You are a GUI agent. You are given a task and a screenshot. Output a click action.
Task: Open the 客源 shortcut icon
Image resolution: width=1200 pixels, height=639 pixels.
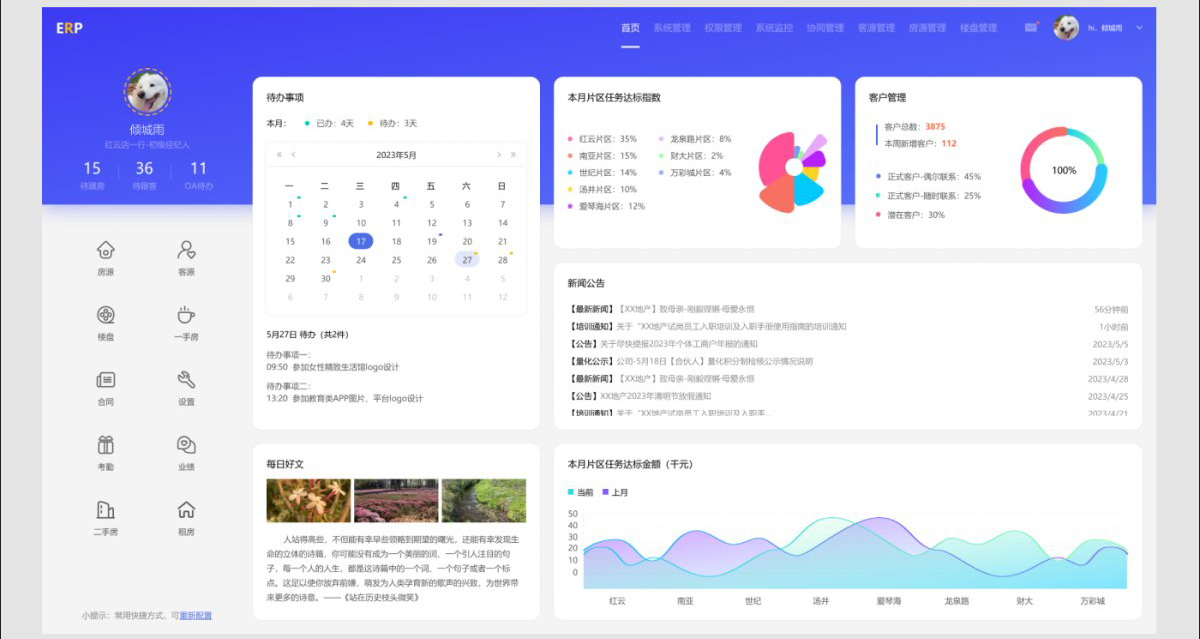(186, 250)
